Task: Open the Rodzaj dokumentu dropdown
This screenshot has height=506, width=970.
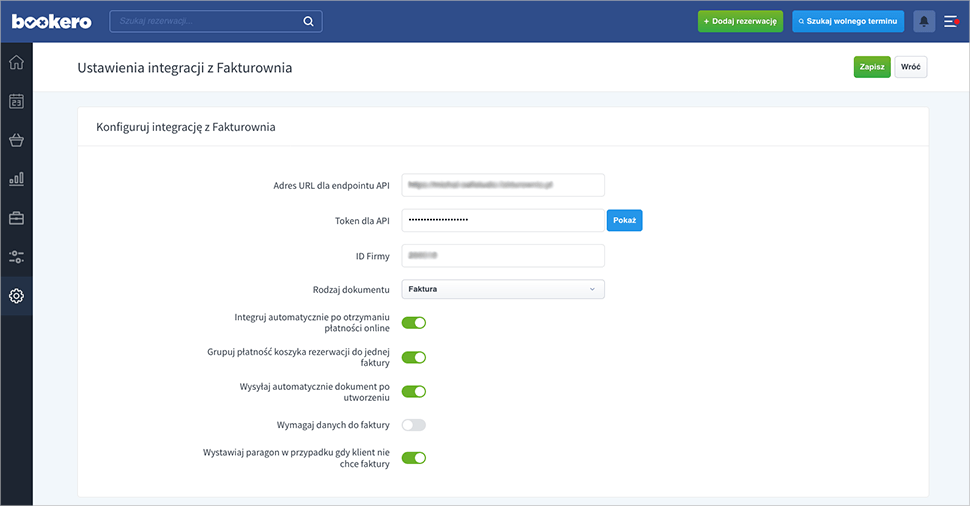Action: coord(503,289)
